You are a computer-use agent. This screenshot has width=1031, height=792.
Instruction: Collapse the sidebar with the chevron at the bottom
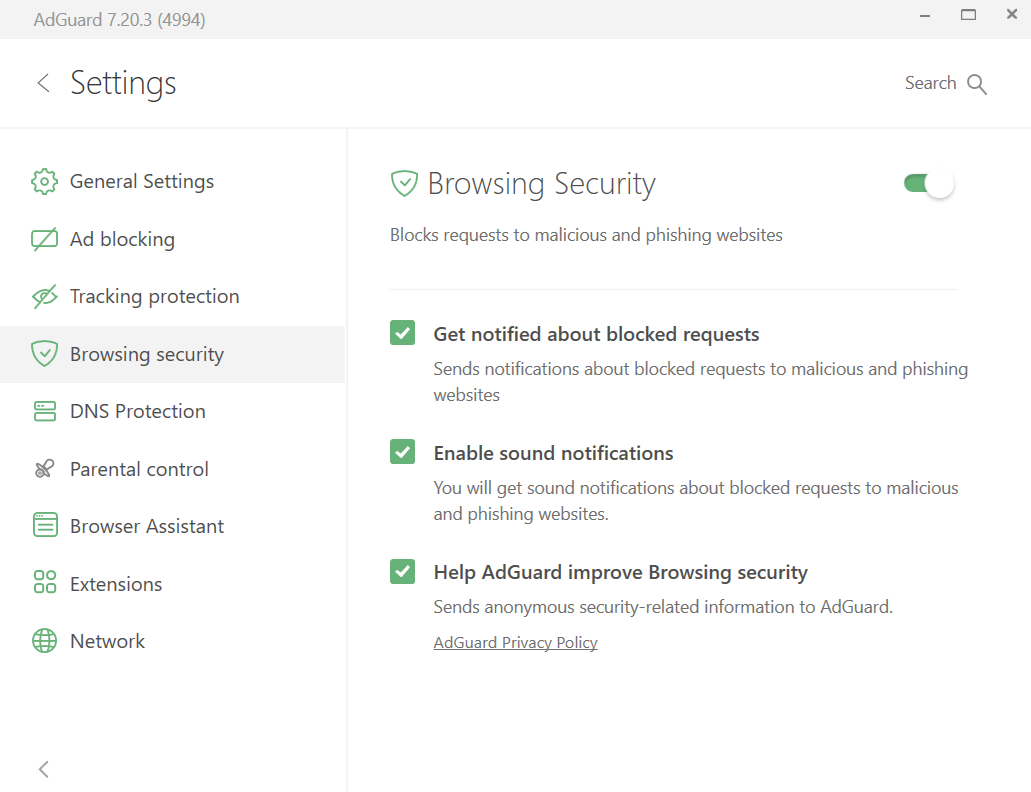(43, 769)
